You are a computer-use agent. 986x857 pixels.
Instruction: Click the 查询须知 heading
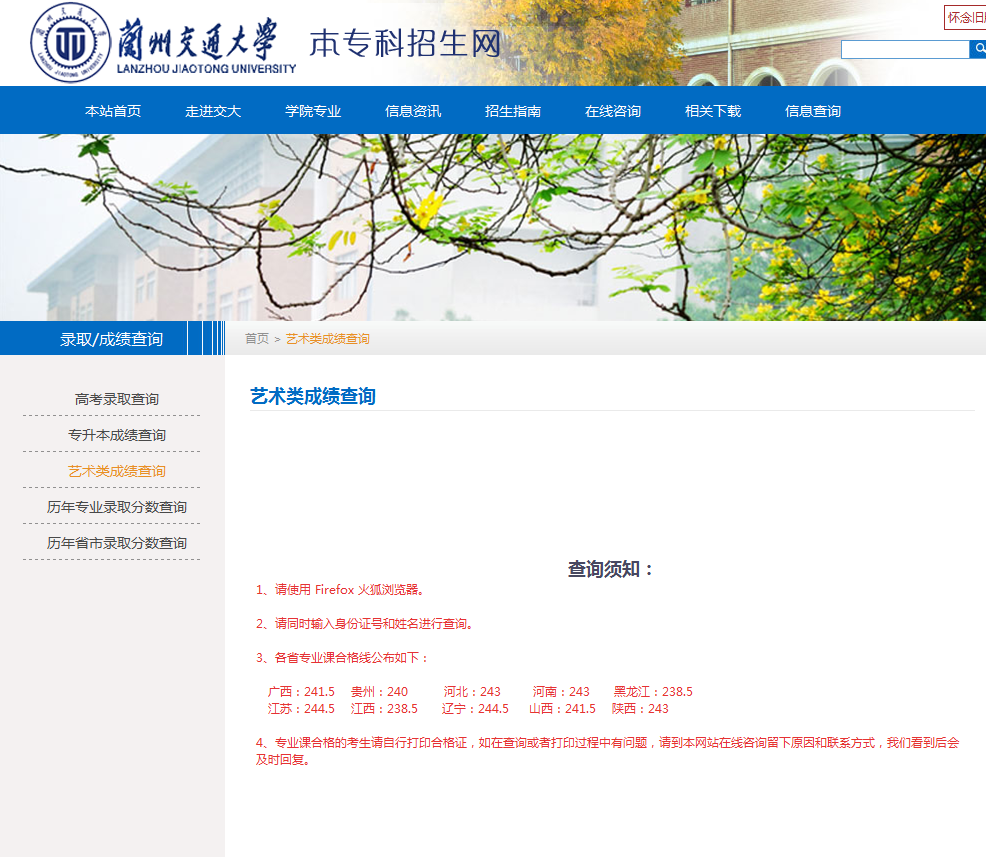611,569
